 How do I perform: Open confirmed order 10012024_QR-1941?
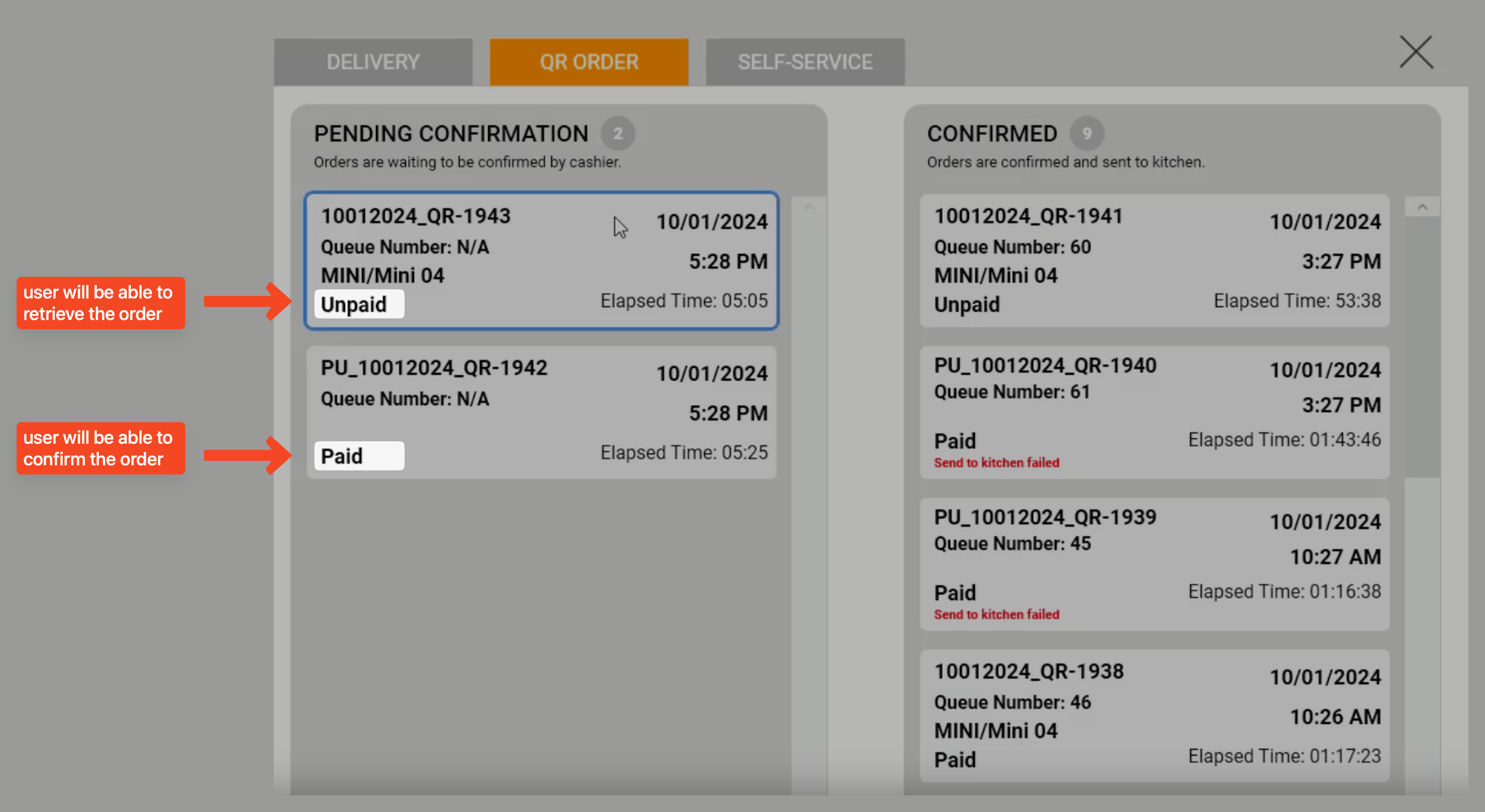pyautogui.click(x=1155, y=260)
